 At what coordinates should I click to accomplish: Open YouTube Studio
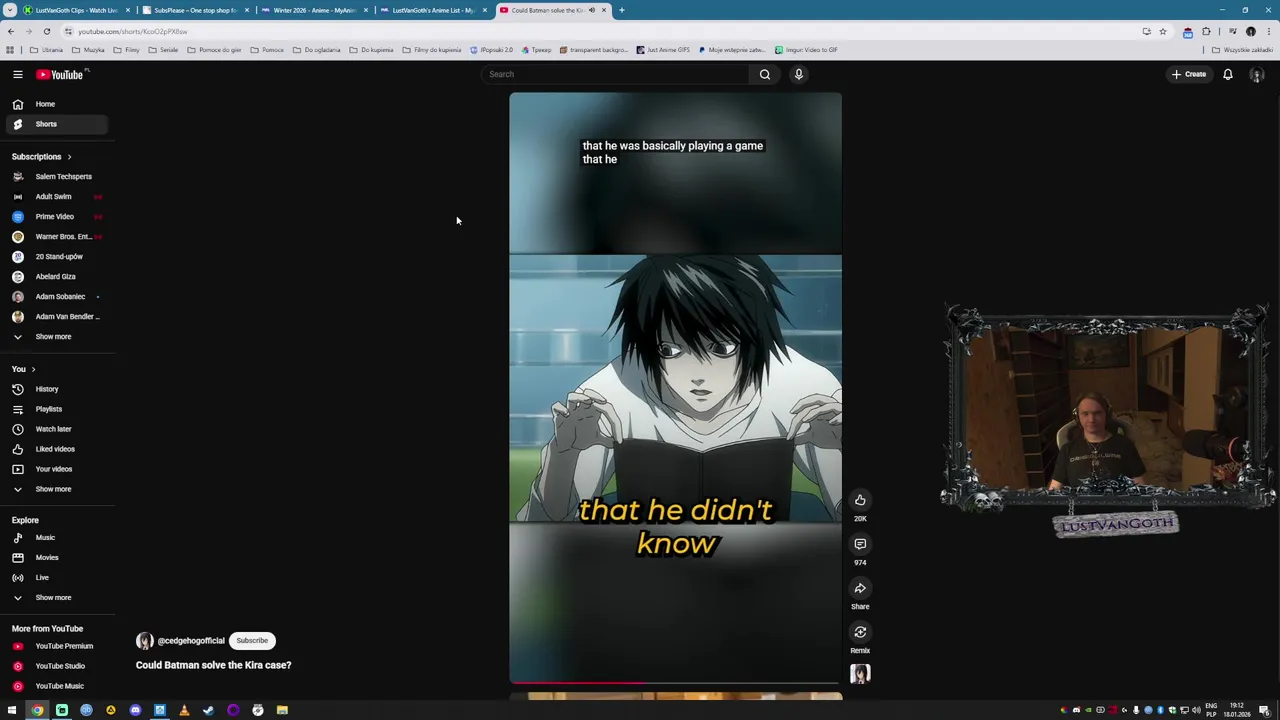(x=56, y=666)
